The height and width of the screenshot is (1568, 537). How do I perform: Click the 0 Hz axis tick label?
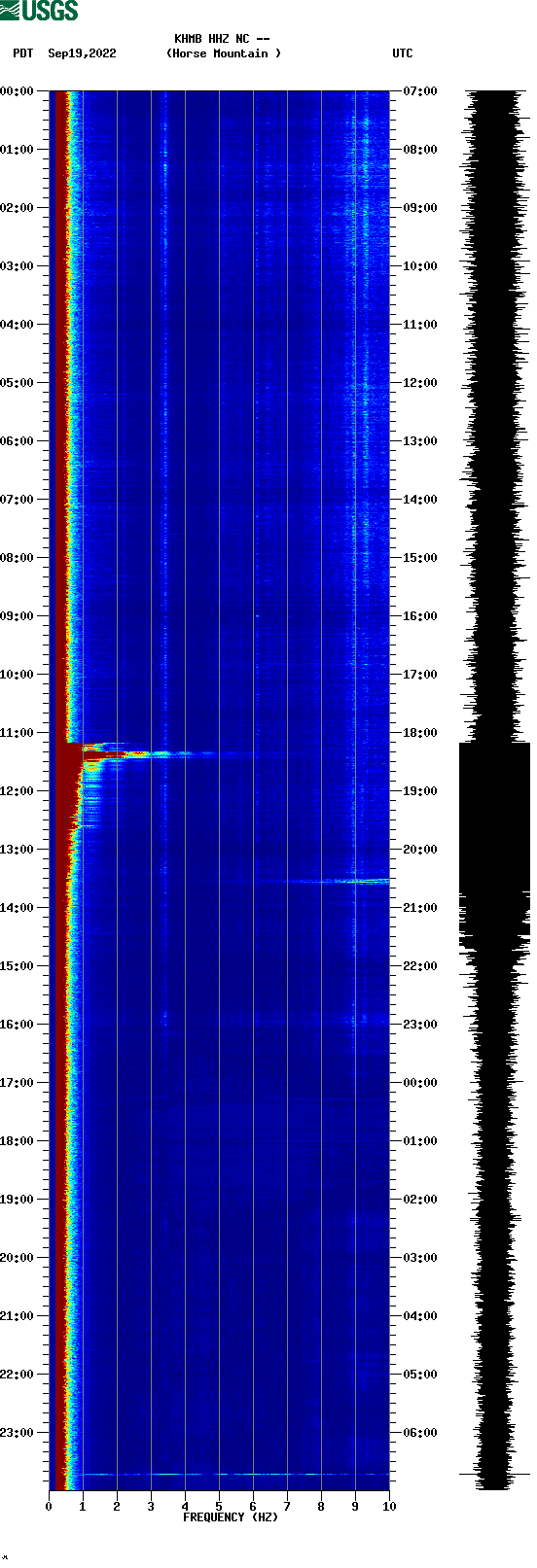point(49,1507)
